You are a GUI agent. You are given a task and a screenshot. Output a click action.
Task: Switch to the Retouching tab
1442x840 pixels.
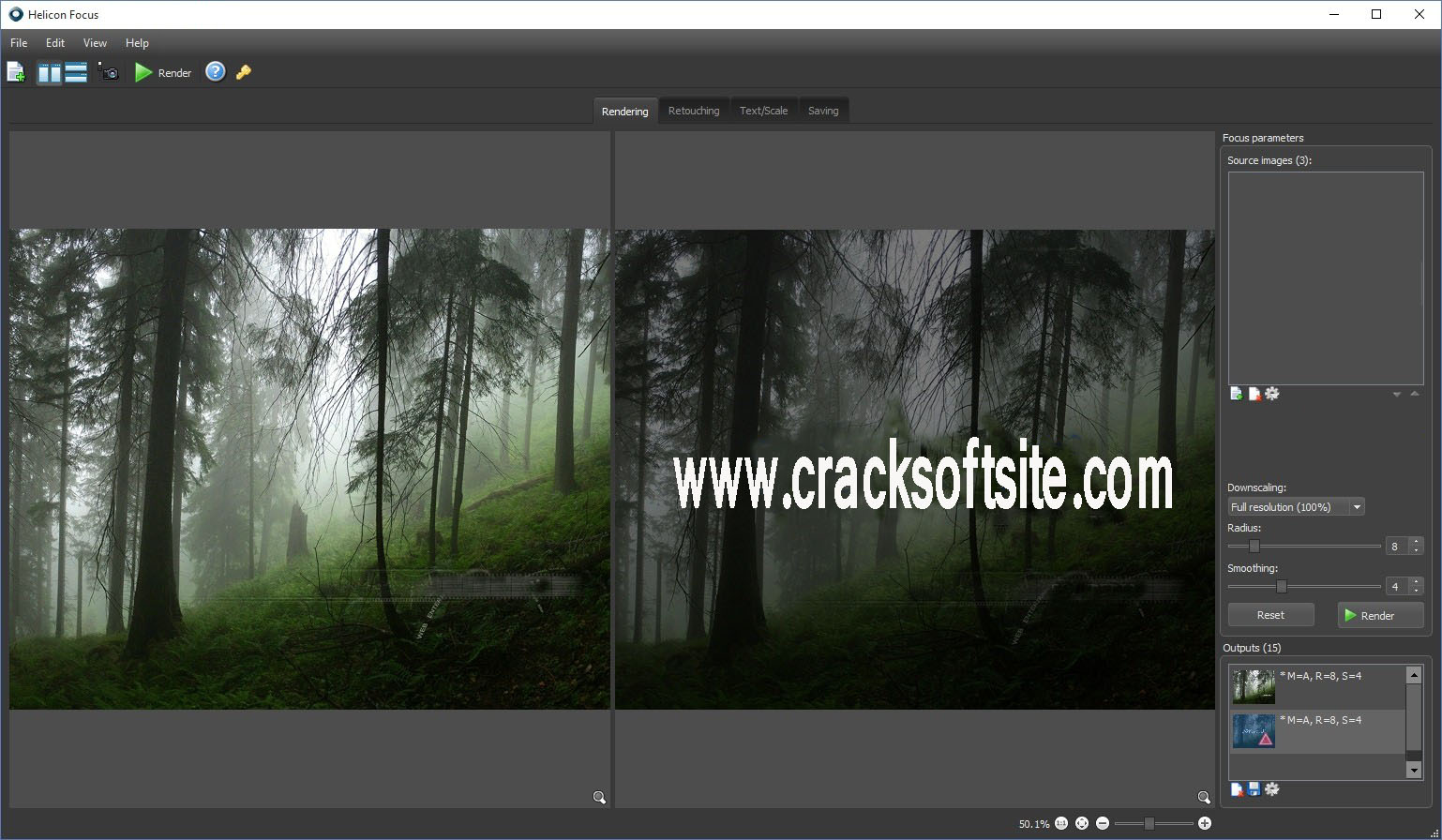[x=694, y=111]
